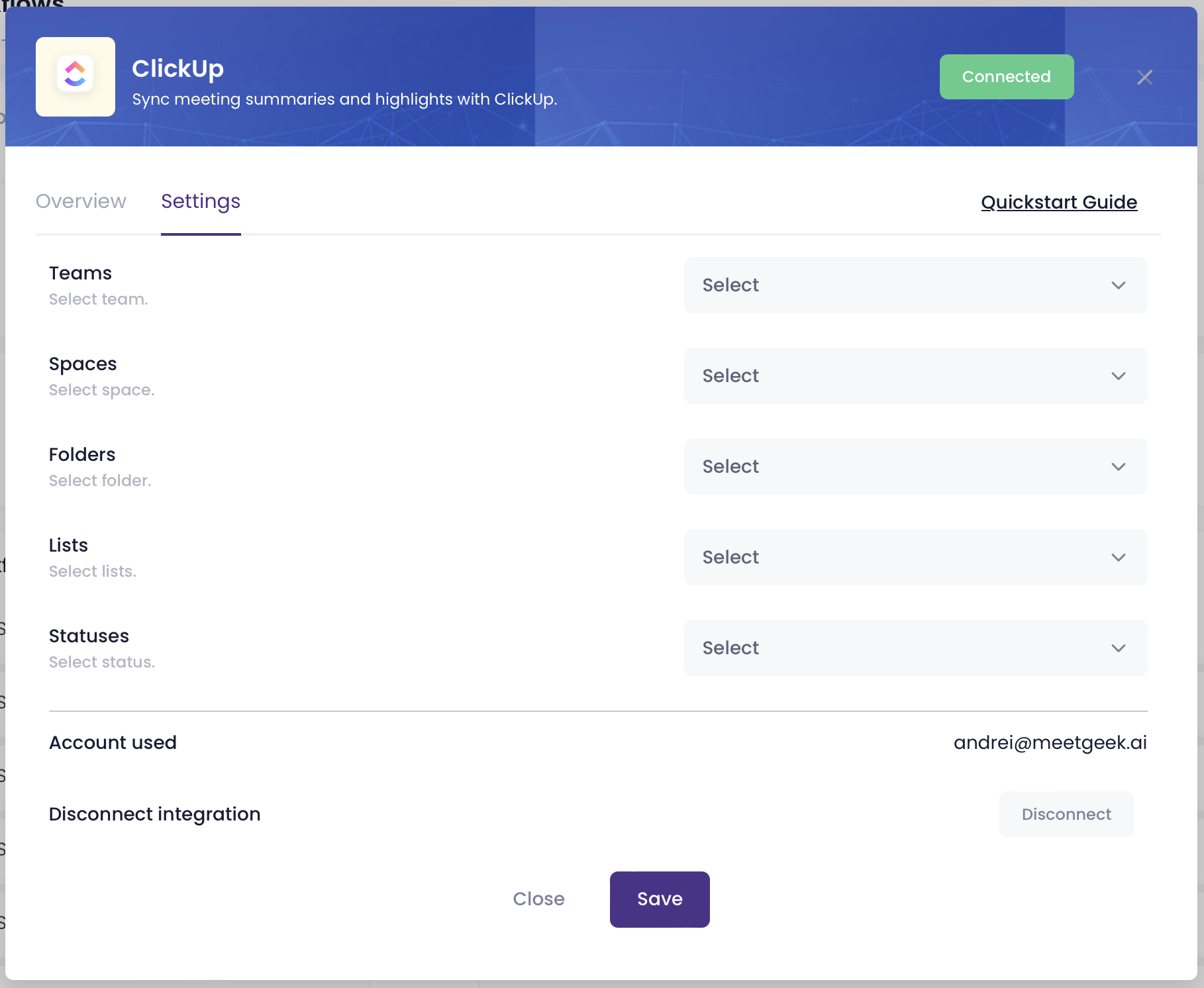Click the Folders dropdown chevron arrow
This screenshot has width=1204, height=988.
coord(1118,467)
